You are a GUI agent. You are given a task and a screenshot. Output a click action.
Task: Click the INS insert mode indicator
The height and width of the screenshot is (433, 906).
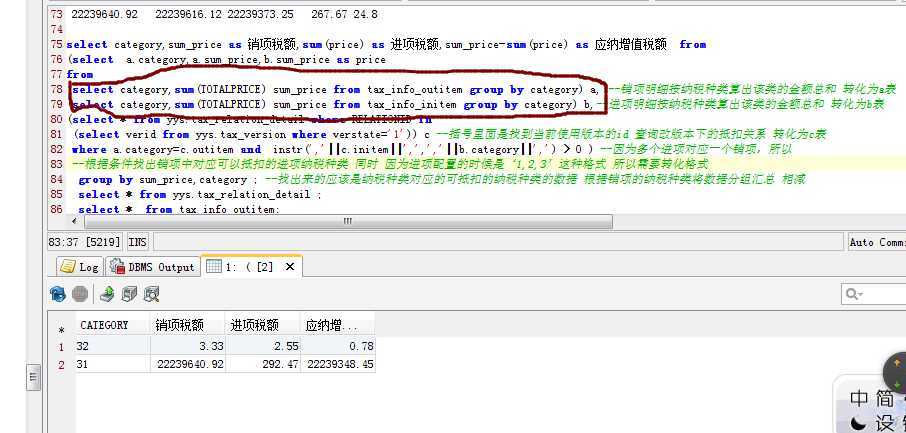pos(138,242)
